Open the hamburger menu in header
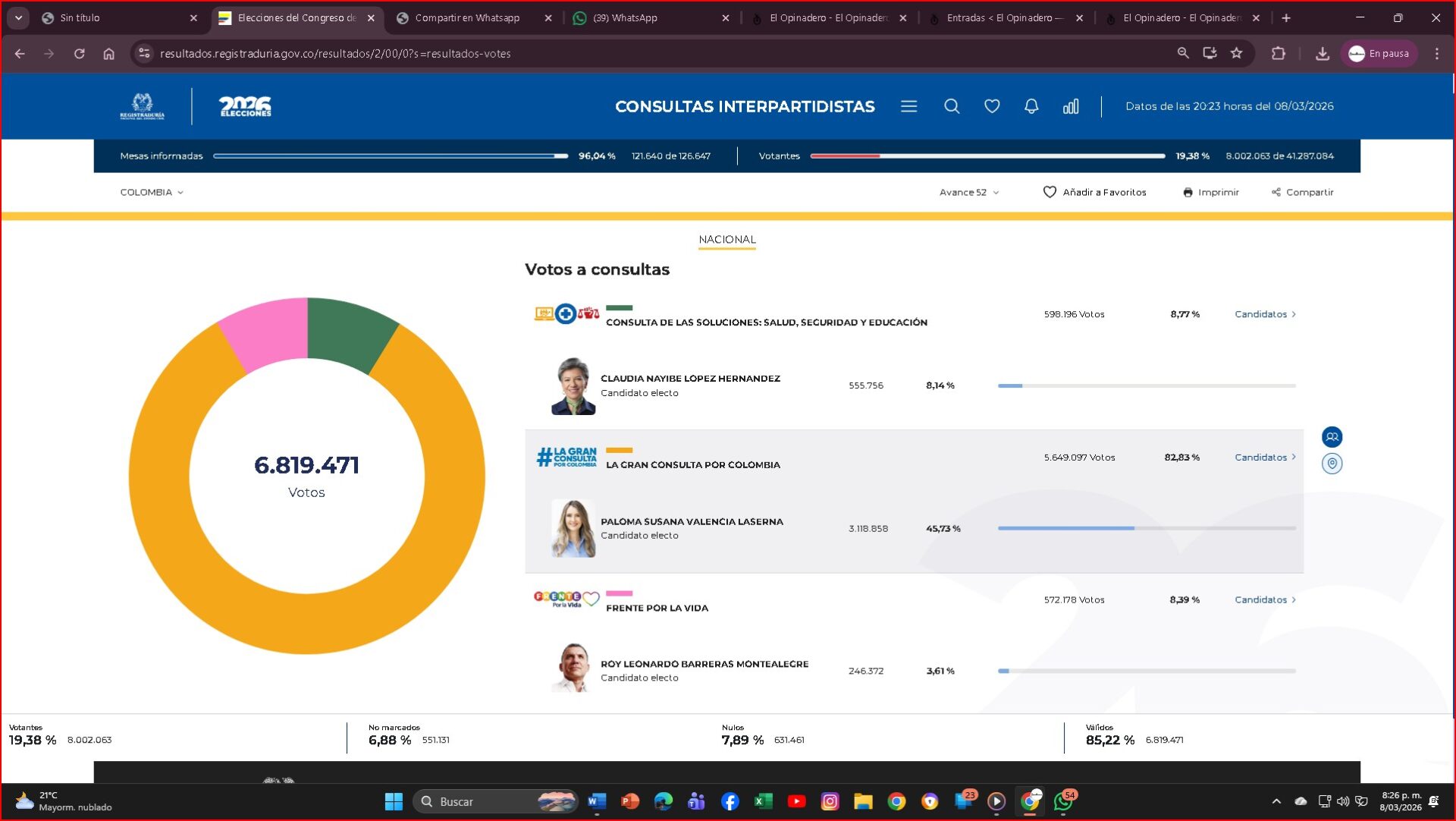The height and width of the screenshot is (821, 1456). point(908,107)
